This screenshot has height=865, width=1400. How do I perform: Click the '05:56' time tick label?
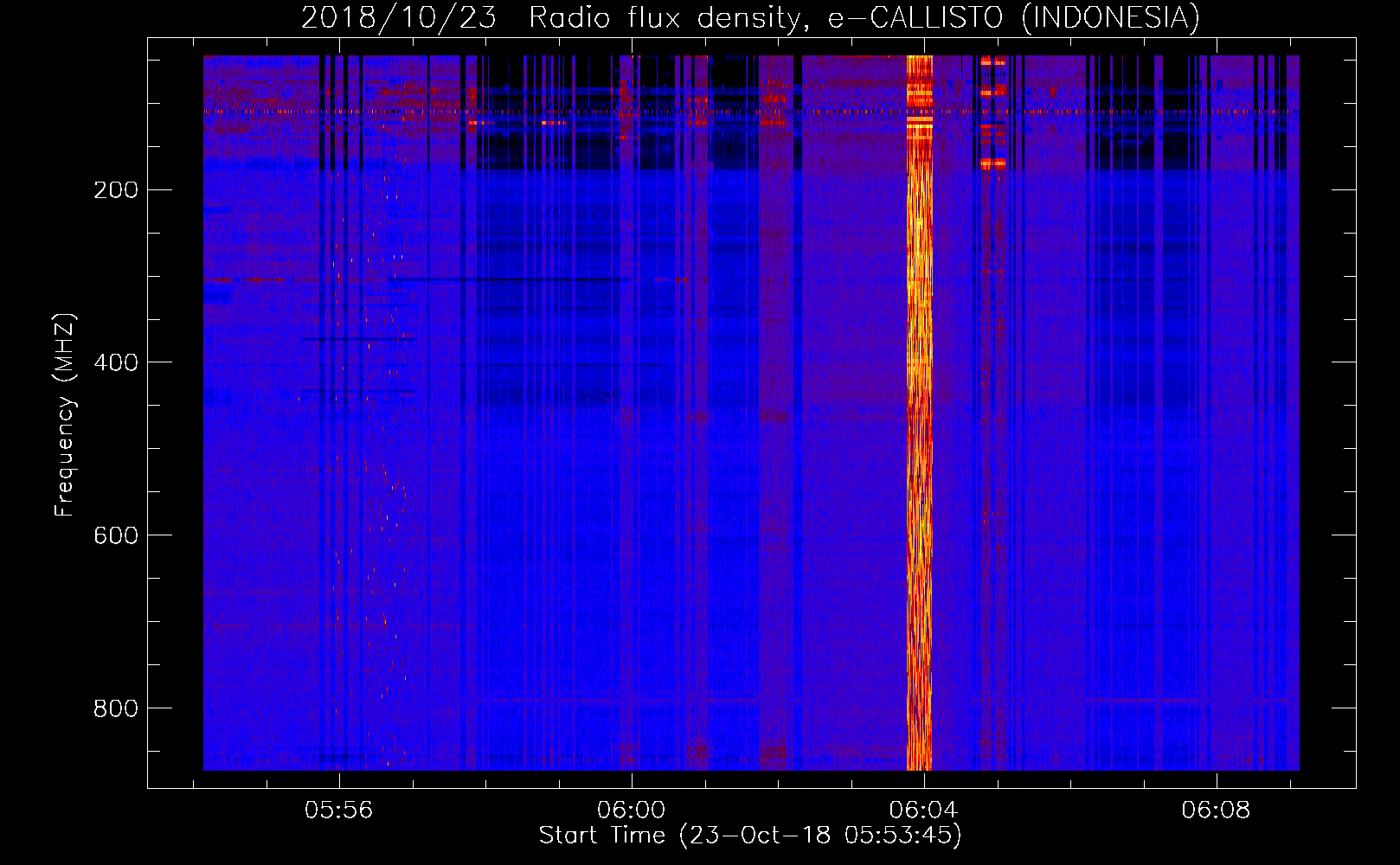(339, 810)
